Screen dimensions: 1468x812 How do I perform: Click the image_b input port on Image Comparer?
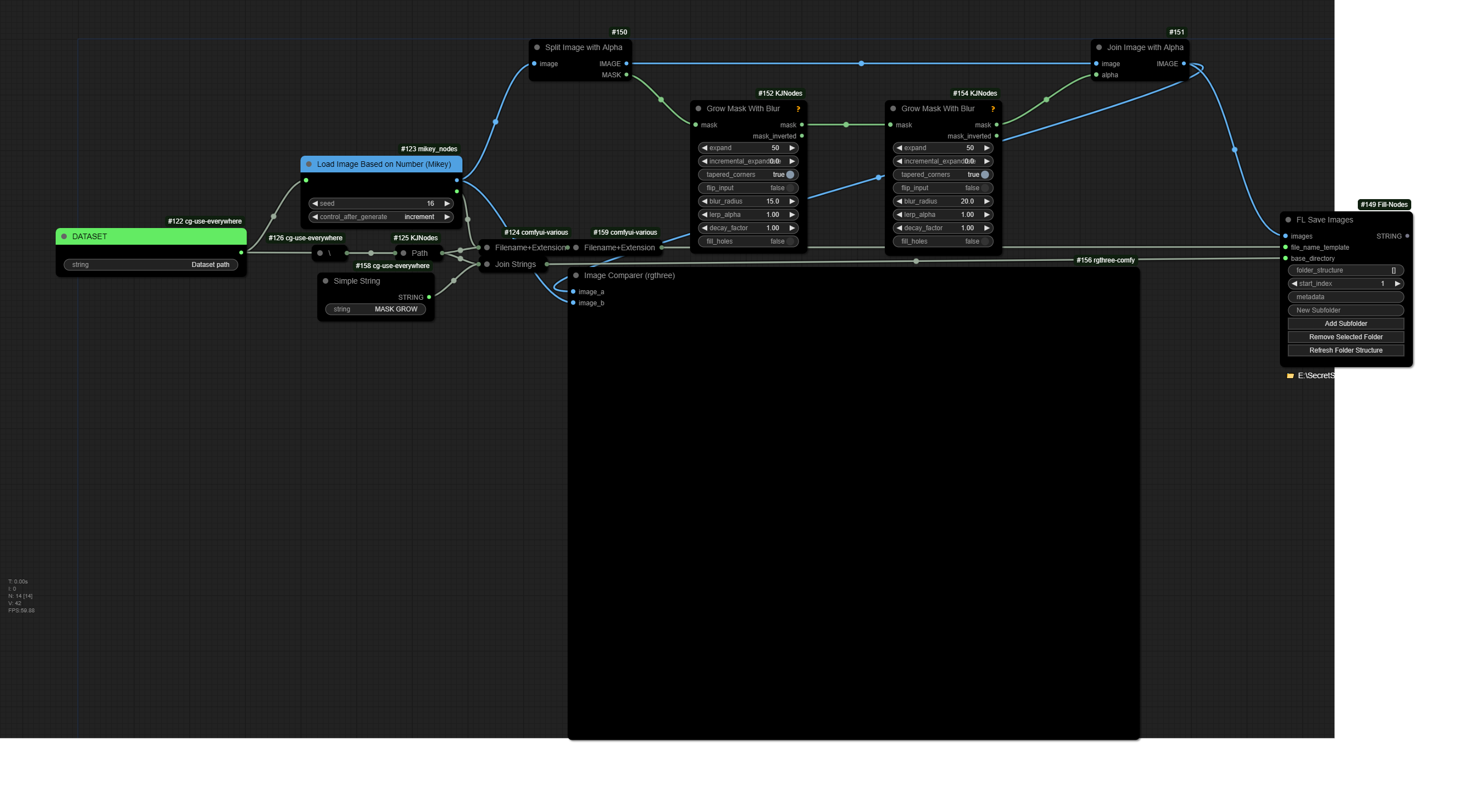point(573,303)
